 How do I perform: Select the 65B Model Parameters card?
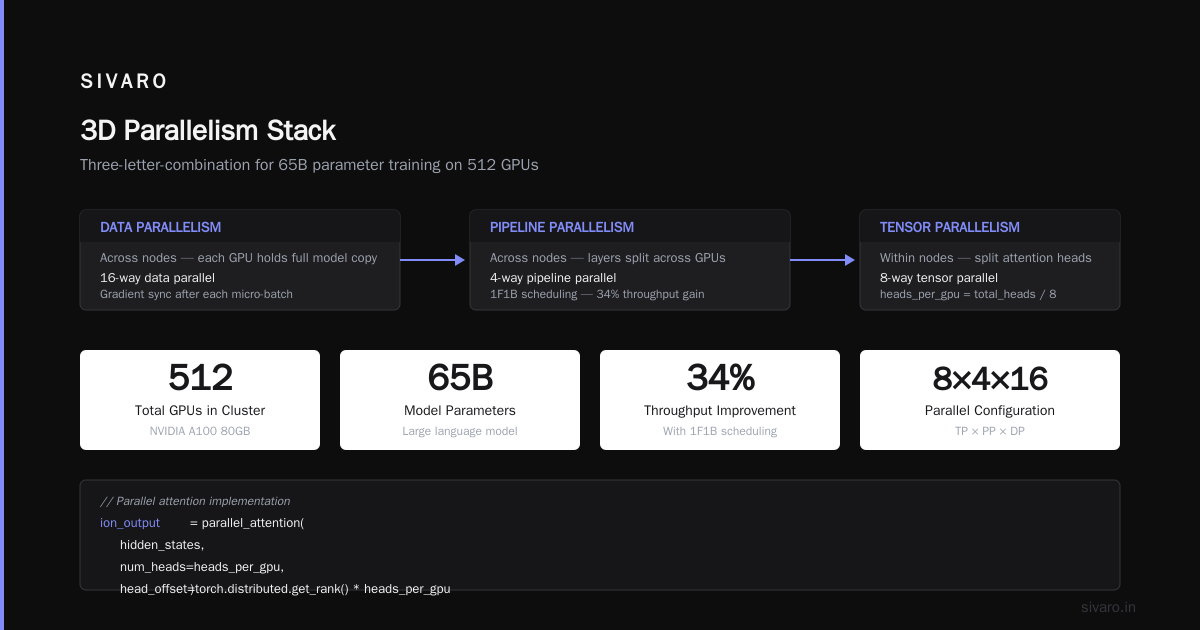(x=460, y=400)
